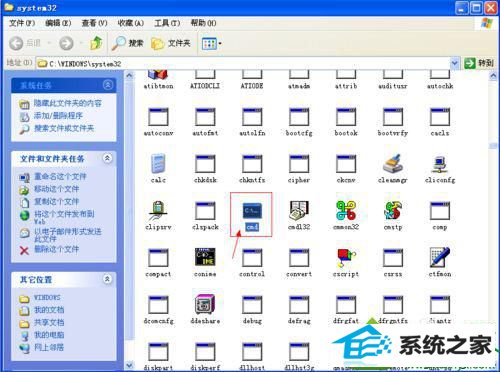Click Delete this file link
Image resolution: width=500 pixels, height=372 pixels.
pos(57,249)
